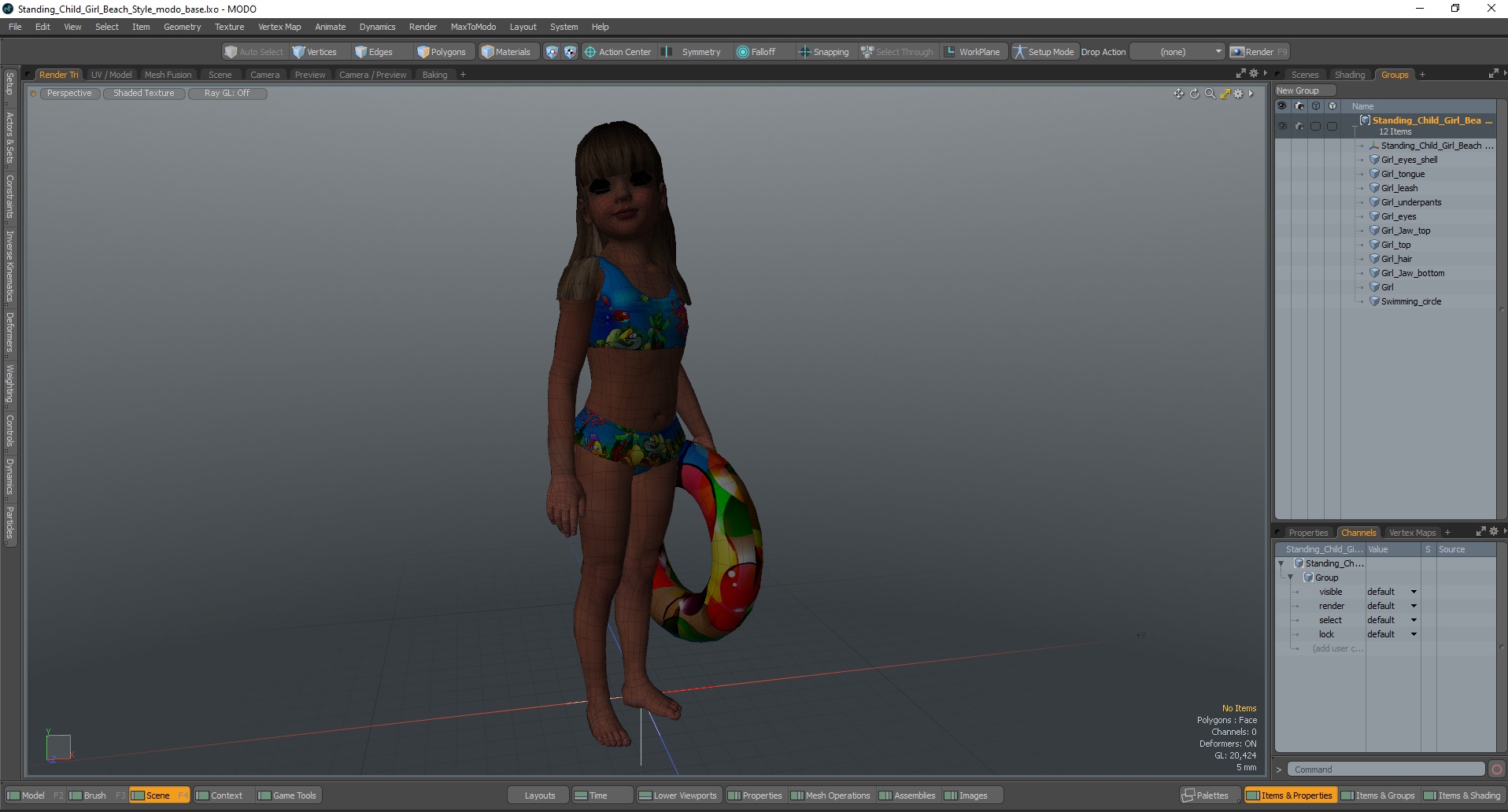The width and height of the screenshot is (1508, 812).
Task: Click the Render button
Action: tap(1259, 52)
